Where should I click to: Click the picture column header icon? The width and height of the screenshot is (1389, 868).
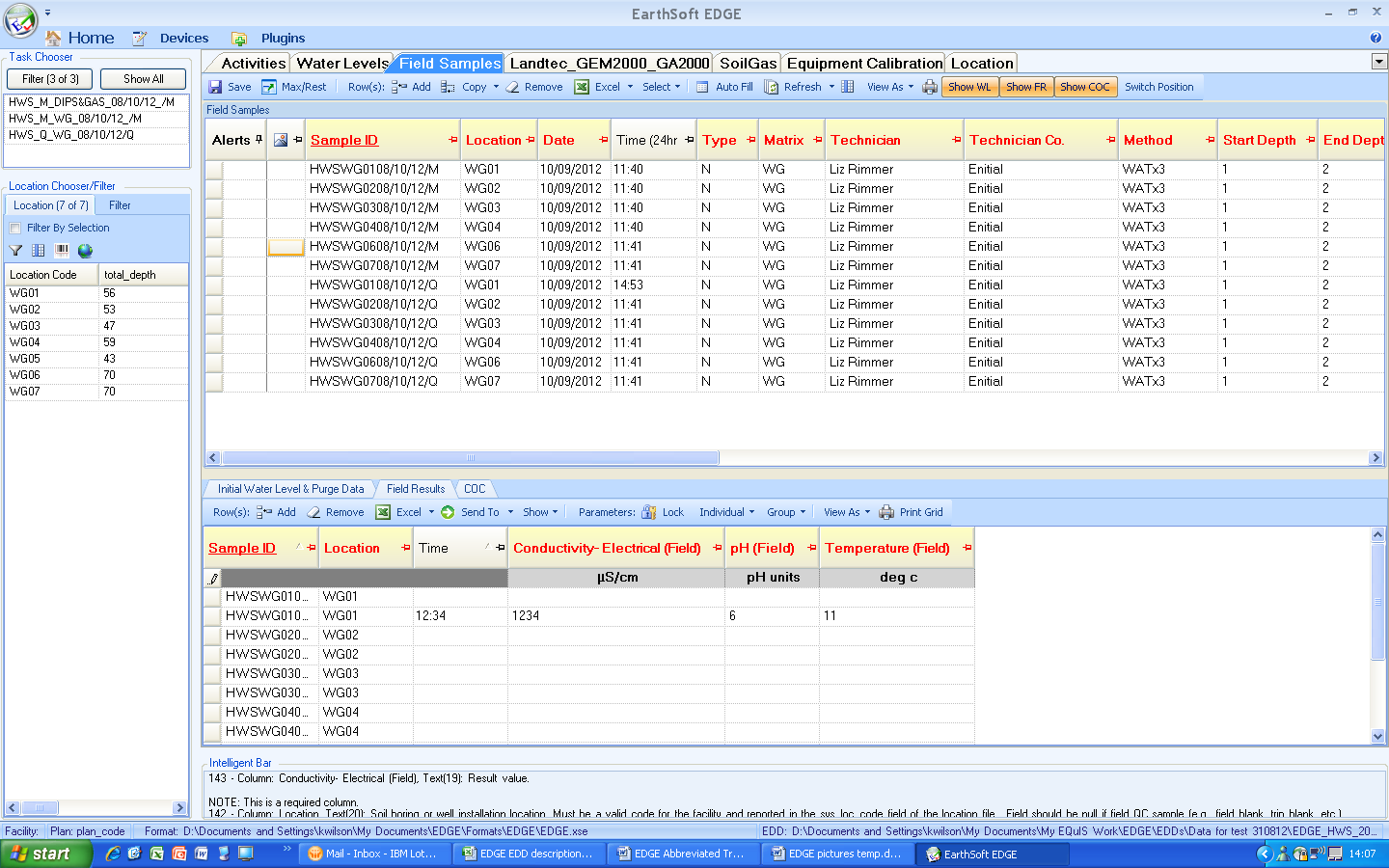coord(281,140)
